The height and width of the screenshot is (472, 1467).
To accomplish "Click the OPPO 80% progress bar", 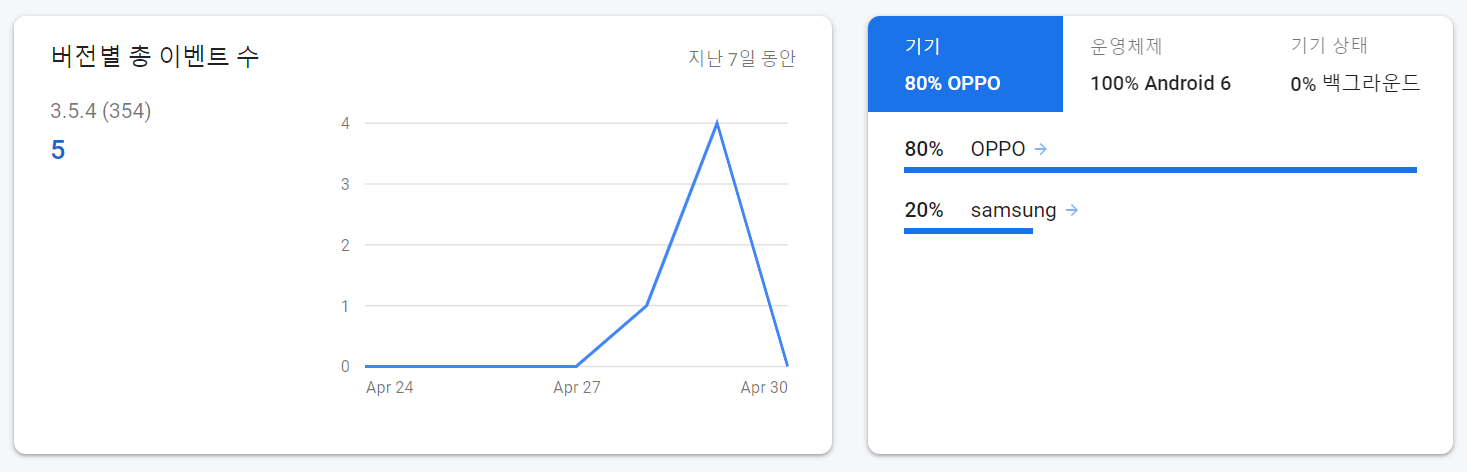I will click(x=1160, y=170).
